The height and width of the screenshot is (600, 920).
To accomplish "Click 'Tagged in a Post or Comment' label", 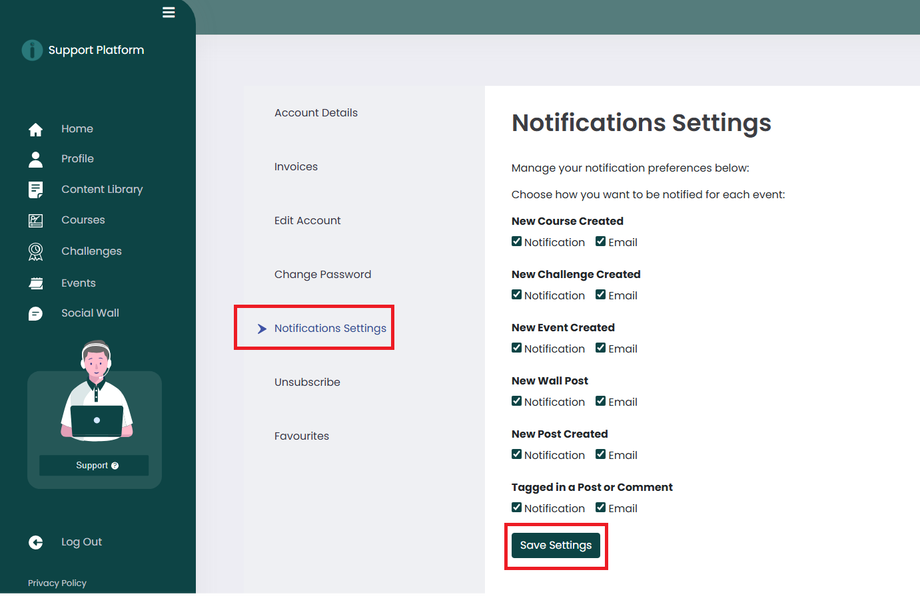I will [592, 487].
